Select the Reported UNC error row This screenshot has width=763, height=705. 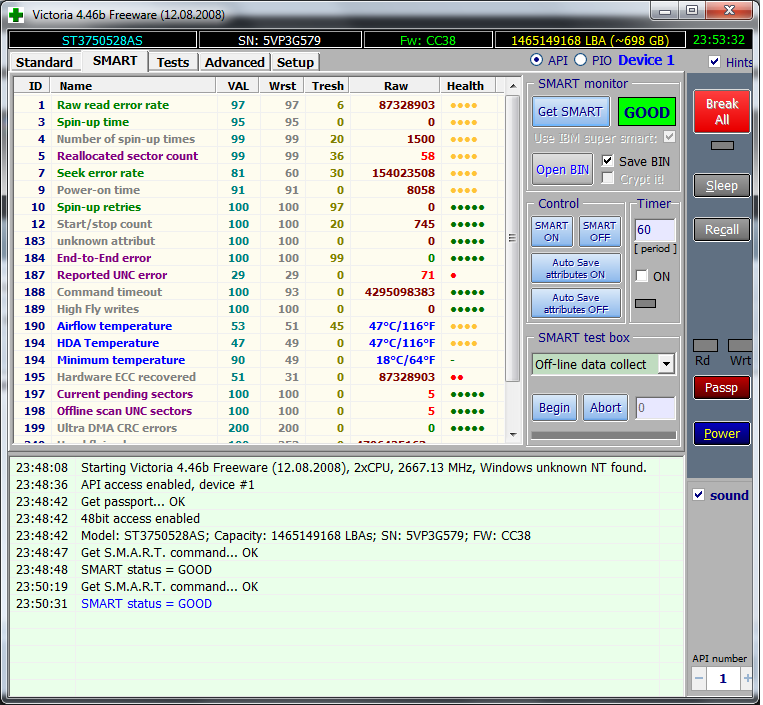(258, 275)
